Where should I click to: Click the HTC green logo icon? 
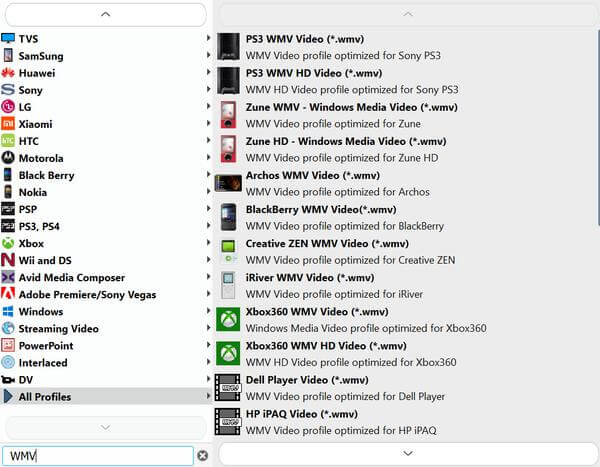8,141
